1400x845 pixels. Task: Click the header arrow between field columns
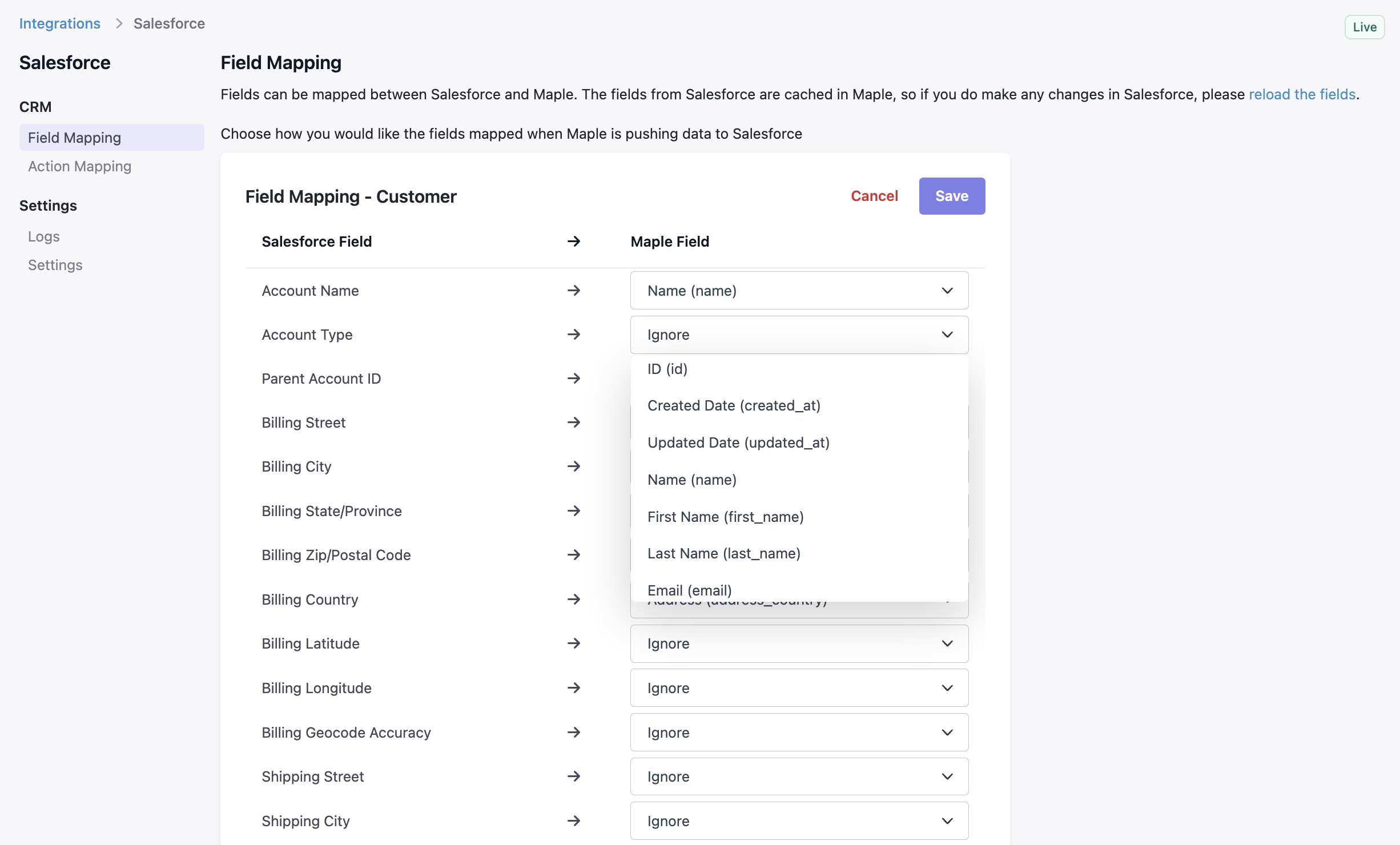(573, 242)
